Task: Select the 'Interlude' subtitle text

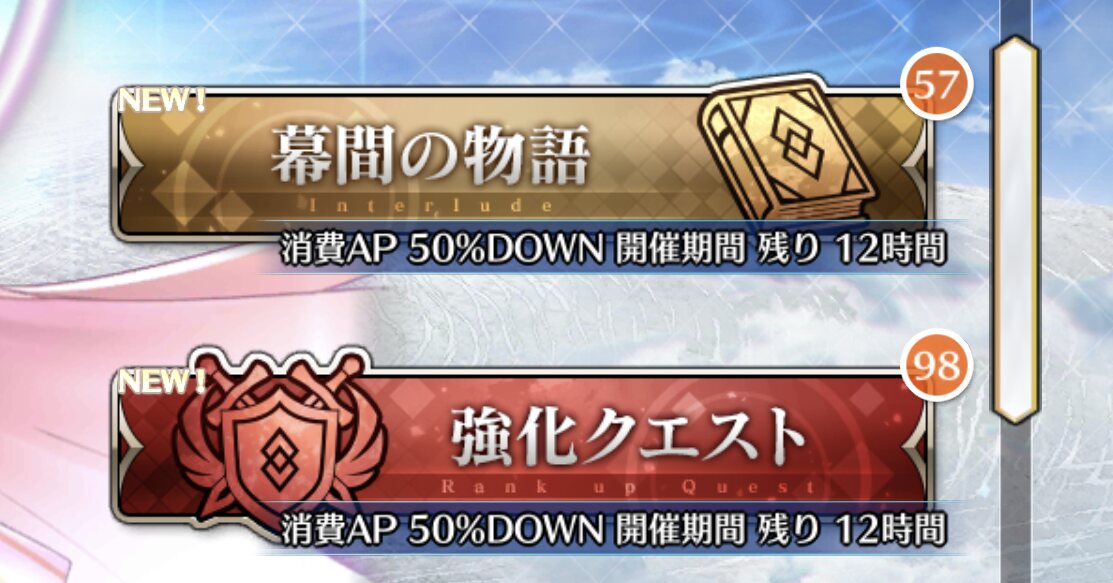Action: [x=431, y=206]
